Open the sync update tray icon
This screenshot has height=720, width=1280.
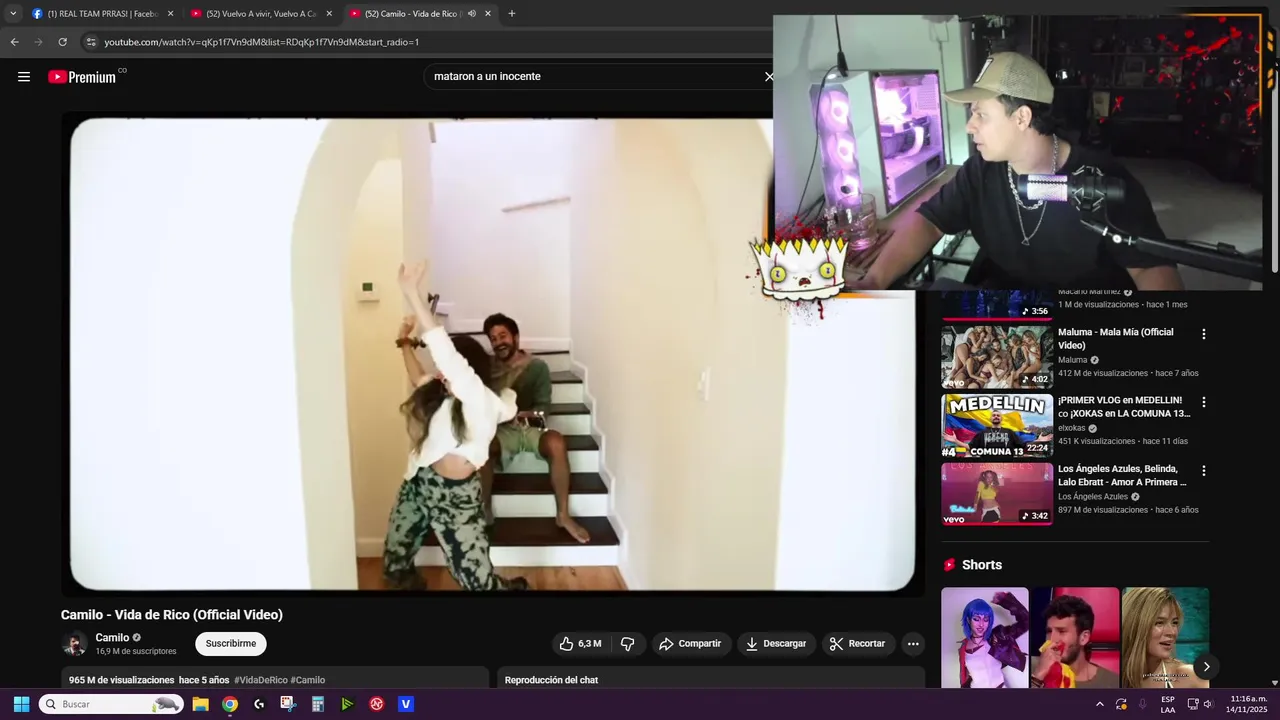(x=1121, y=704)
